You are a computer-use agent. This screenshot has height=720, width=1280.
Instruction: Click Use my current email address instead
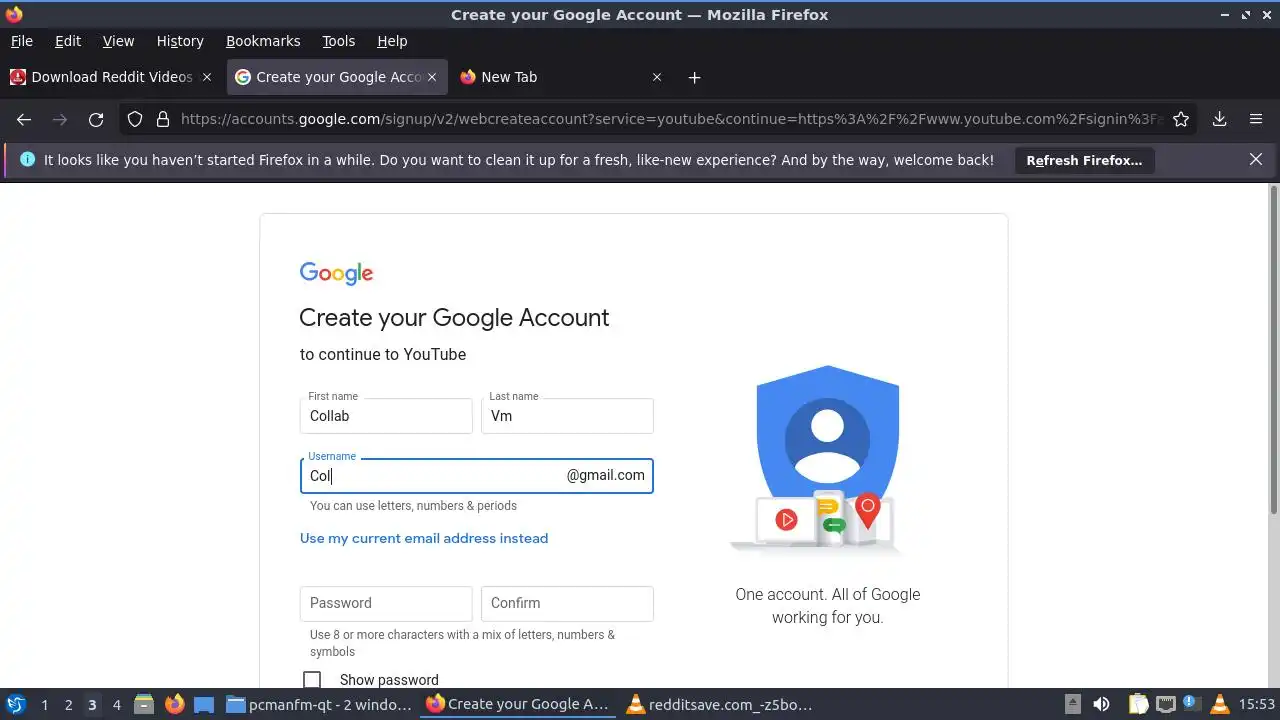pyautogui.click(x=424, y=538)
